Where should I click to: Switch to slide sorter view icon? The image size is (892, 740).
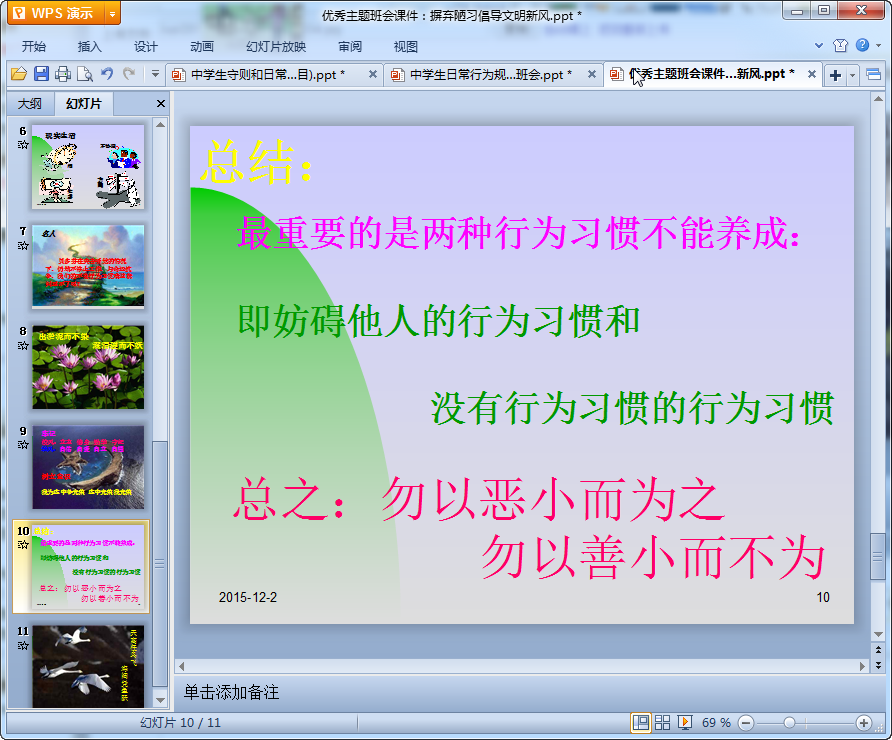(x=662, y=723)
